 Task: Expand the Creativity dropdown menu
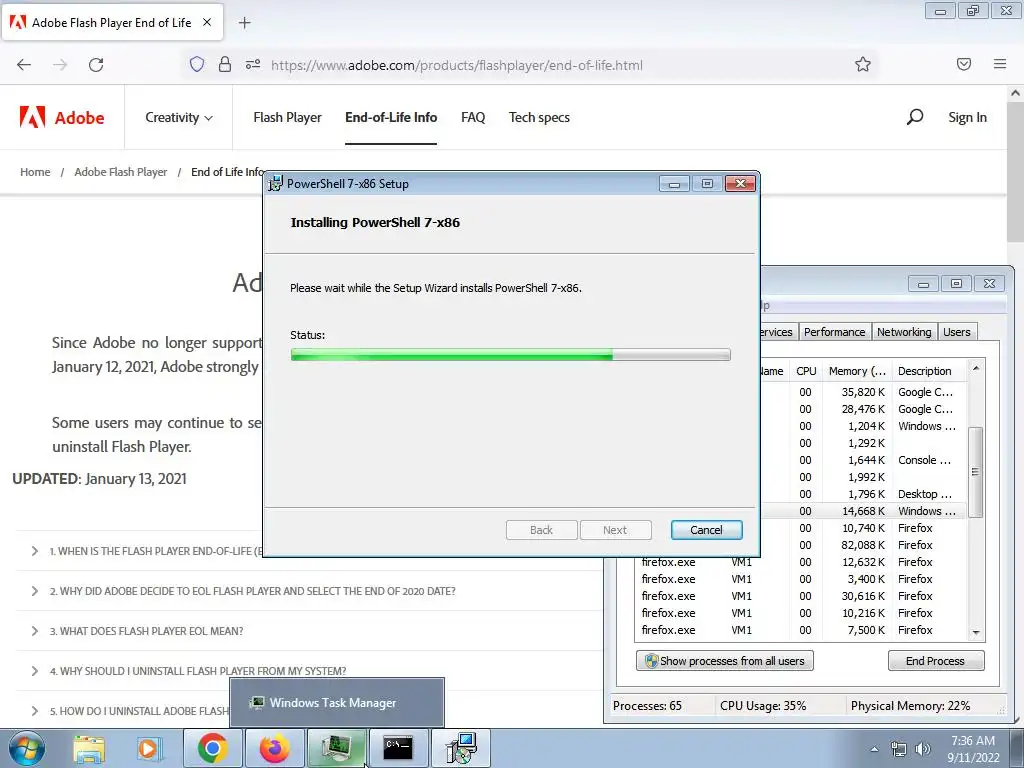pyautogui.click(x=179, y=118)
